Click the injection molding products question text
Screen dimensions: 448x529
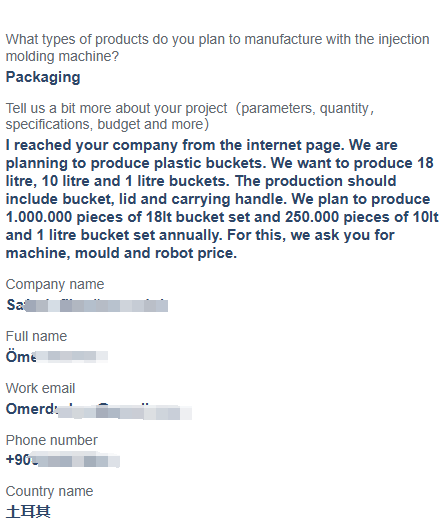click(218, 48)
